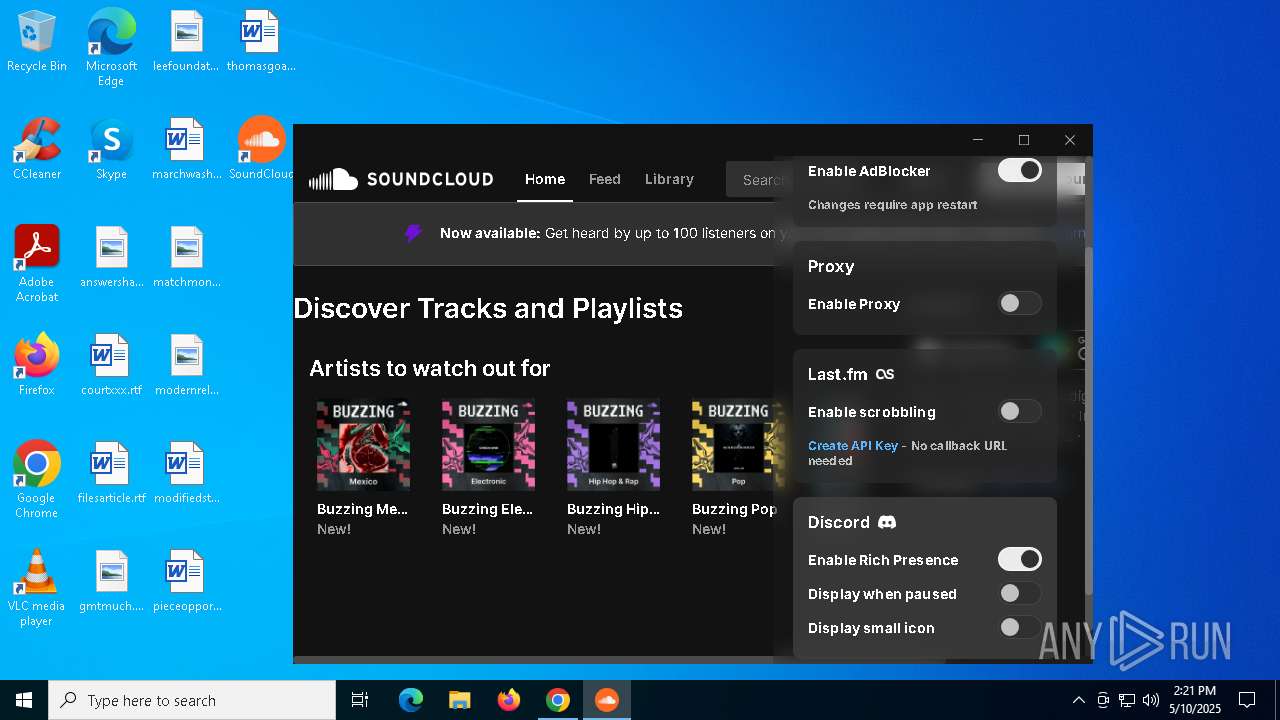Go to the Home tab
1280x720 pixels.
545,179
